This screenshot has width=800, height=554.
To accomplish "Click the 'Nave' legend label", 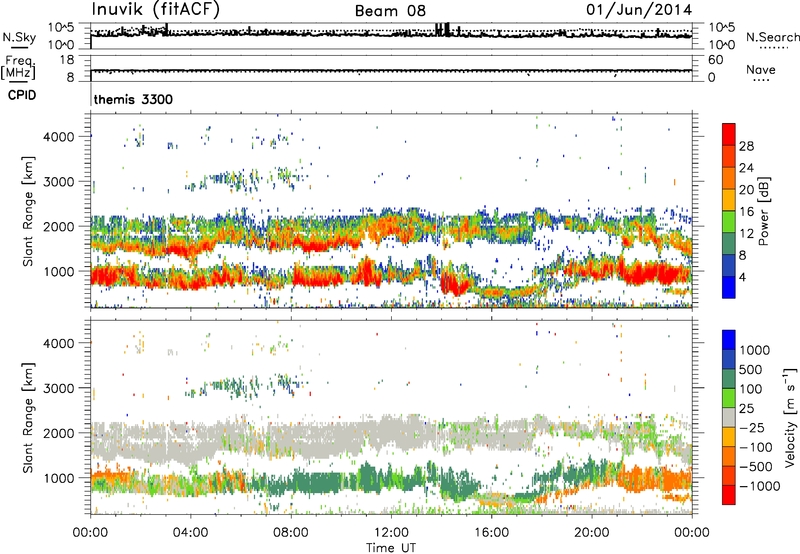I will 761,69.
